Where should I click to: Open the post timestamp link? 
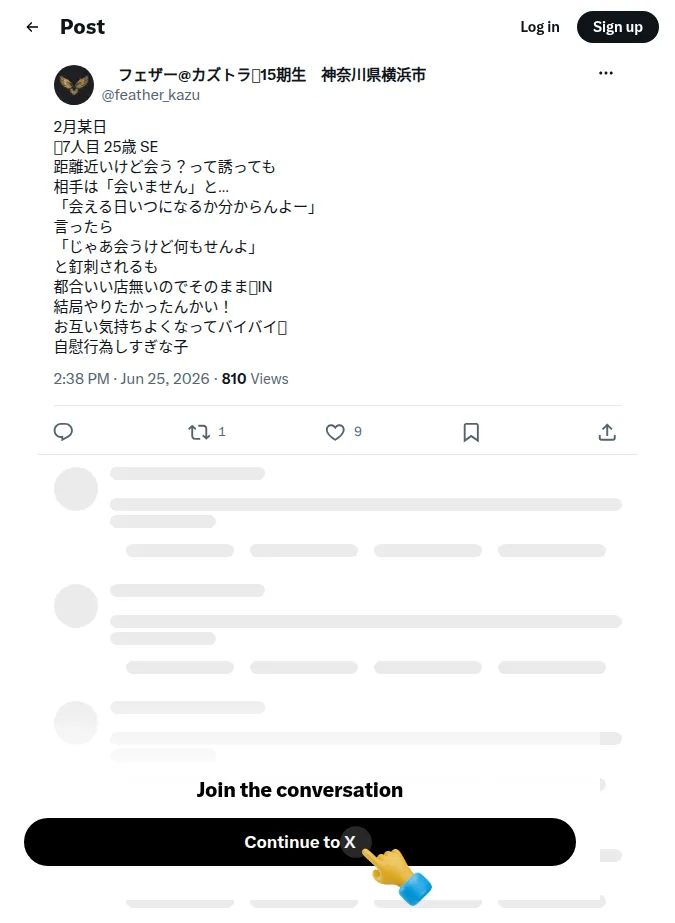click(131, 379)
